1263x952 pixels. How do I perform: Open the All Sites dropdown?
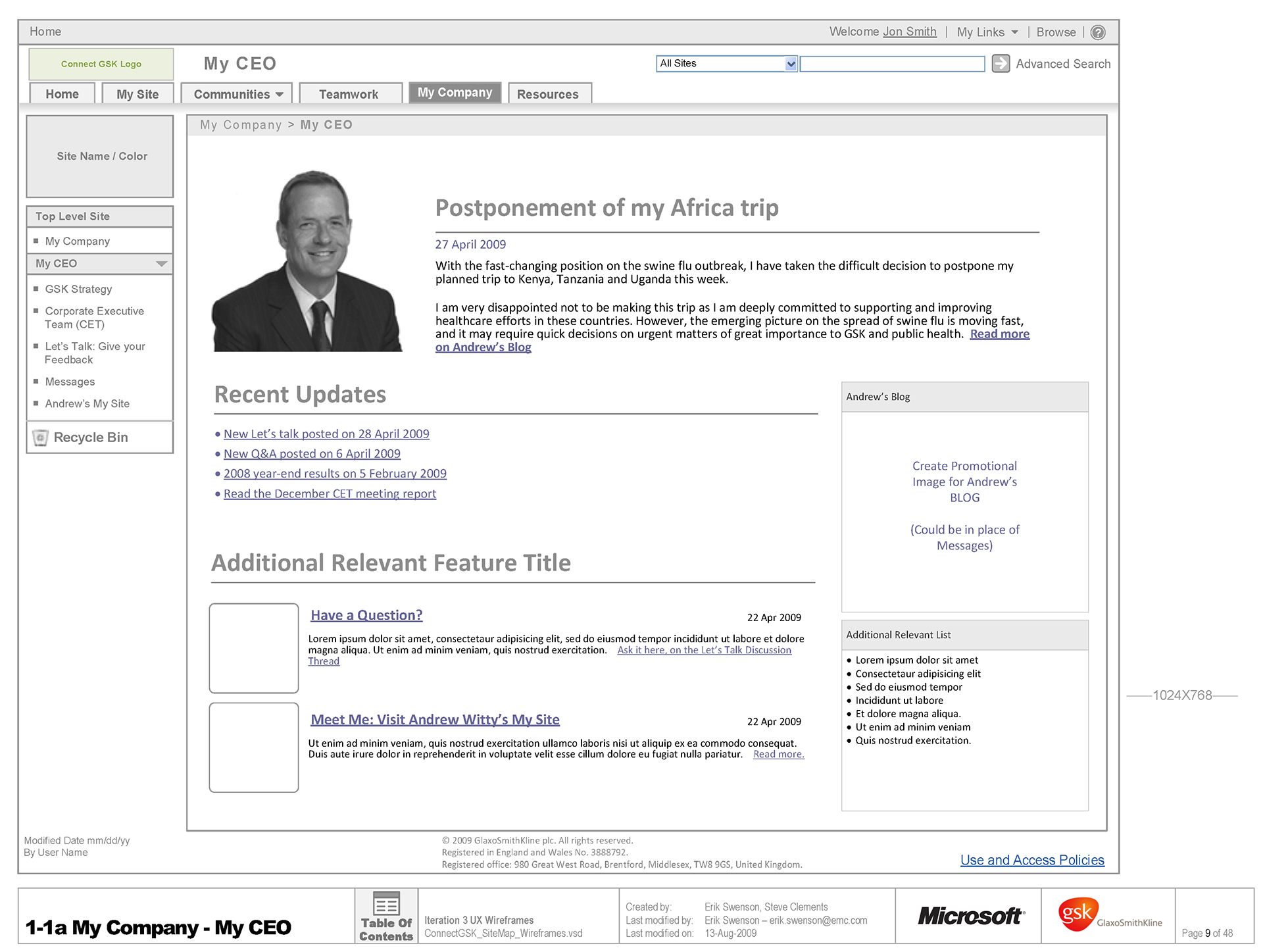(x=791, y=64)
